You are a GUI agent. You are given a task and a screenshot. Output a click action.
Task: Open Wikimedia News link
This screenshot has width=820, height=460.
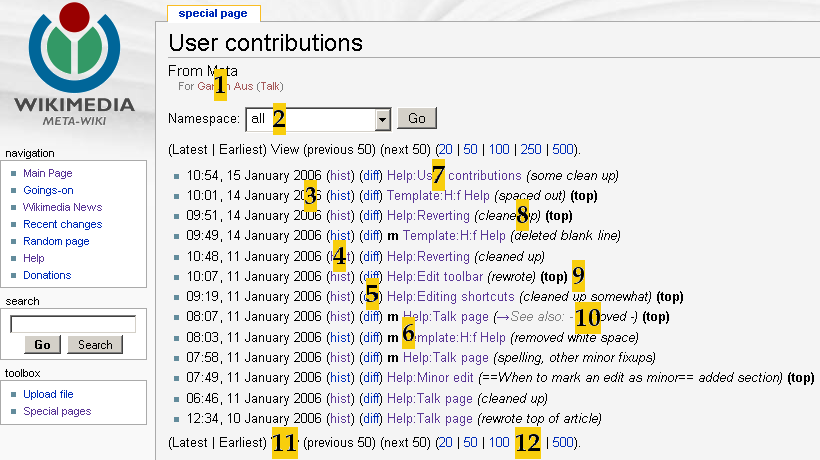(x=62, y=207)
